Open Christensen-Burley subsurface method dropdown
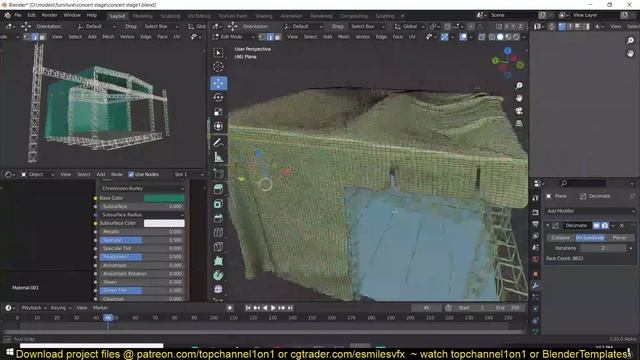The height and width of the screenshot is (360, 640). pyautogui.click(x=142, y=189)
